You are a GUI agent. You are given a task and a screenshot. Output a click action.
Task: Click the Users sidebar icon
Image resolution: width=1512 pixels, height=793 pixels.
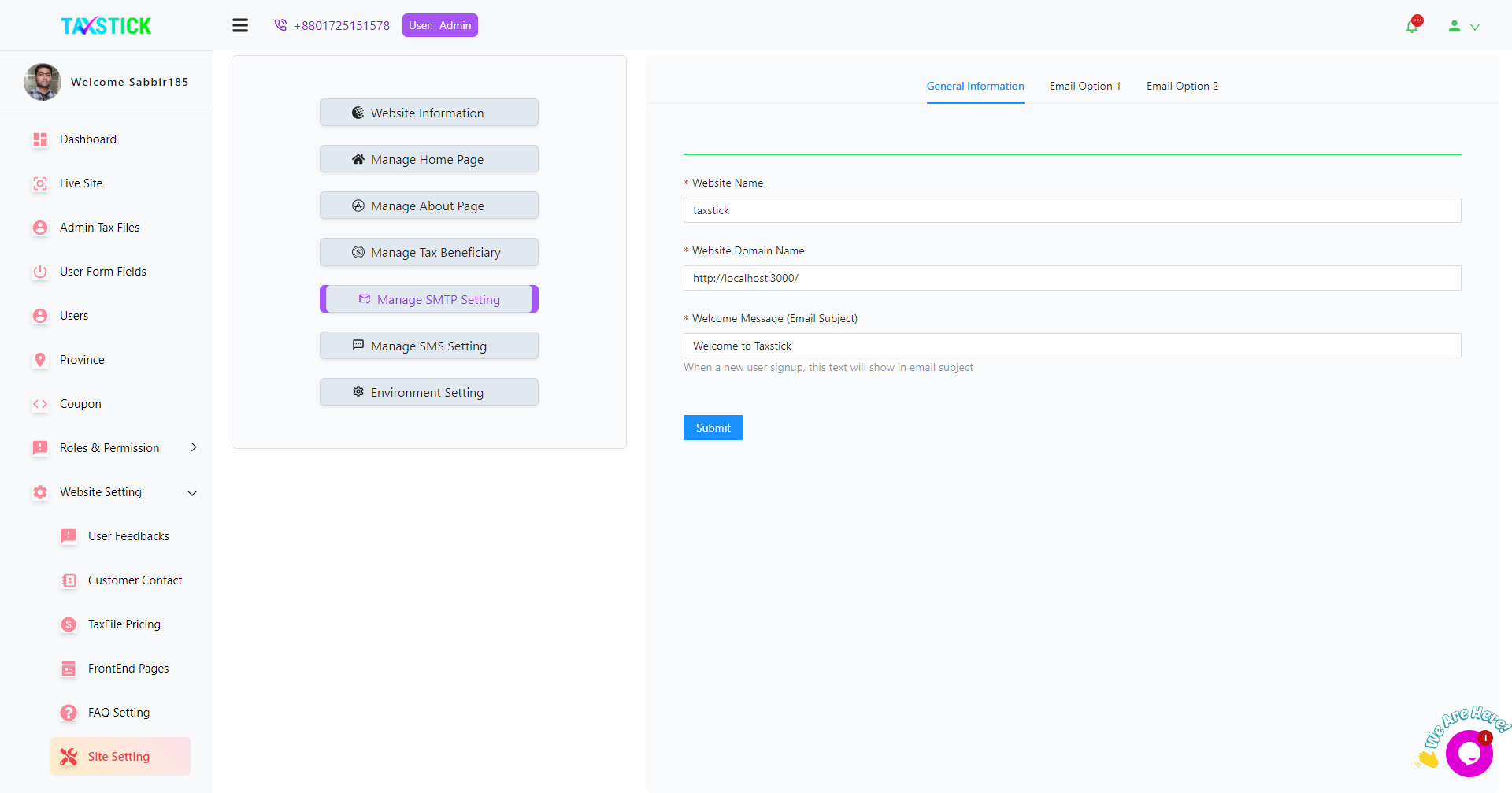click(40, 316)
